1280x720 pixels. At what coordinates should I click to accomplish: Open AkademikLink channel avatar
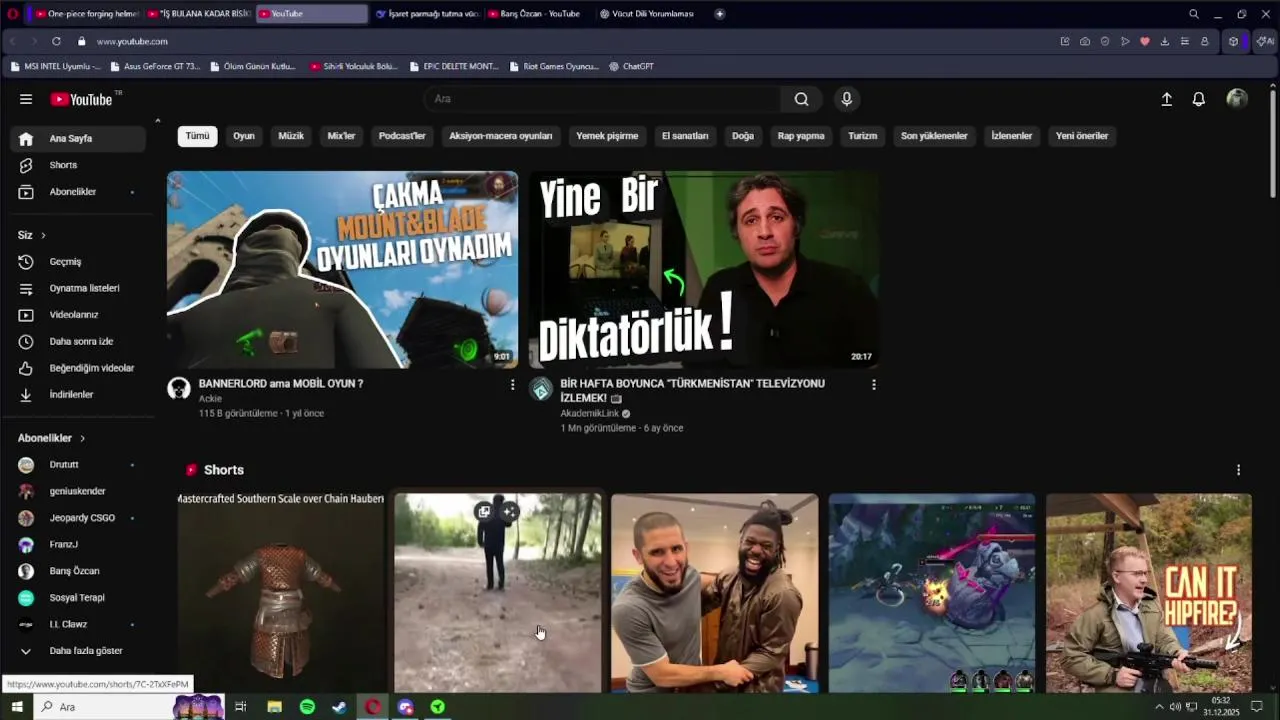click(541, 389)
